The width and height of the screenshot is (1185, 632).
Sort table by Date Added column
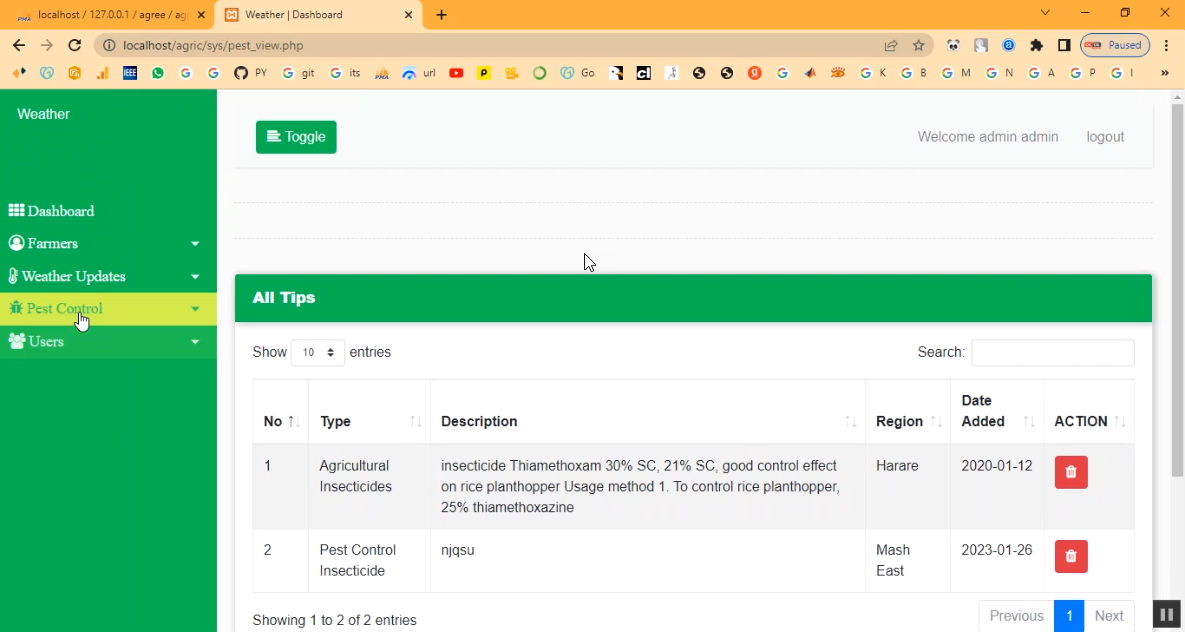tap(996, 411)
